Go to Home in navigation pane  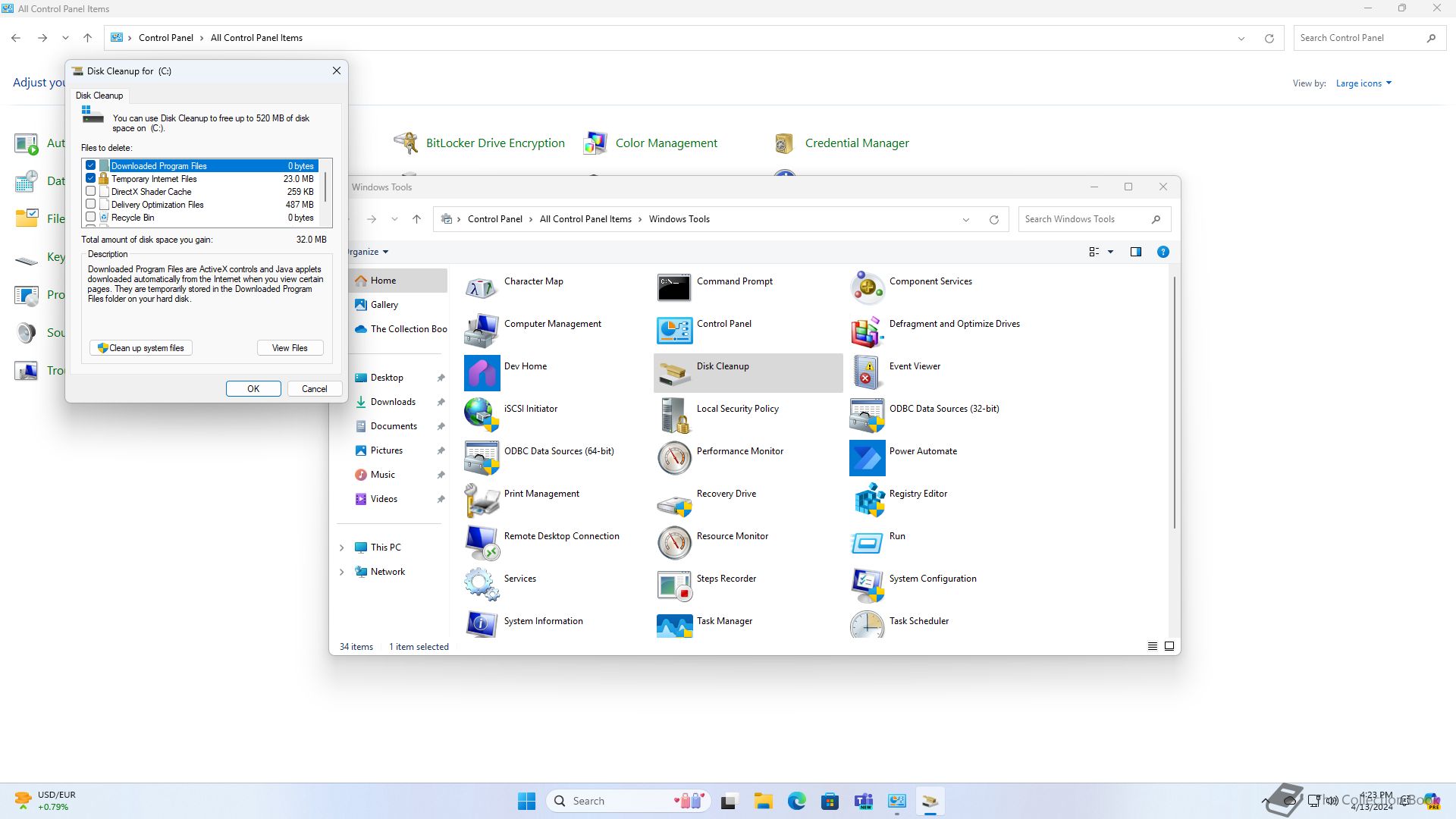398,281
